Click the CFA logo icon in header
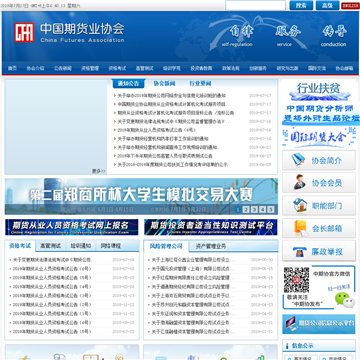This screenshot has width=360, height=360. (24, 32)
